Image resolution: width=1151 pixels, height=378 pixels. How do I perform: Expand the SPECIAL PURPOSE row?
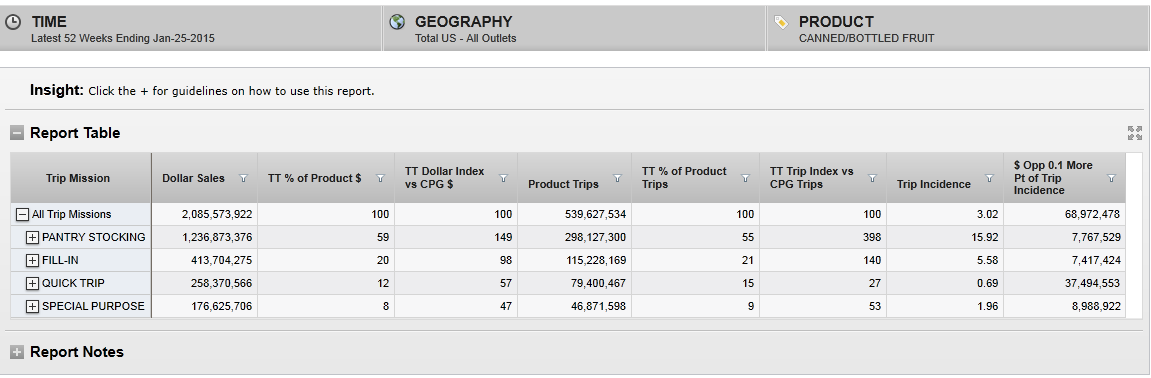(32, 307)
